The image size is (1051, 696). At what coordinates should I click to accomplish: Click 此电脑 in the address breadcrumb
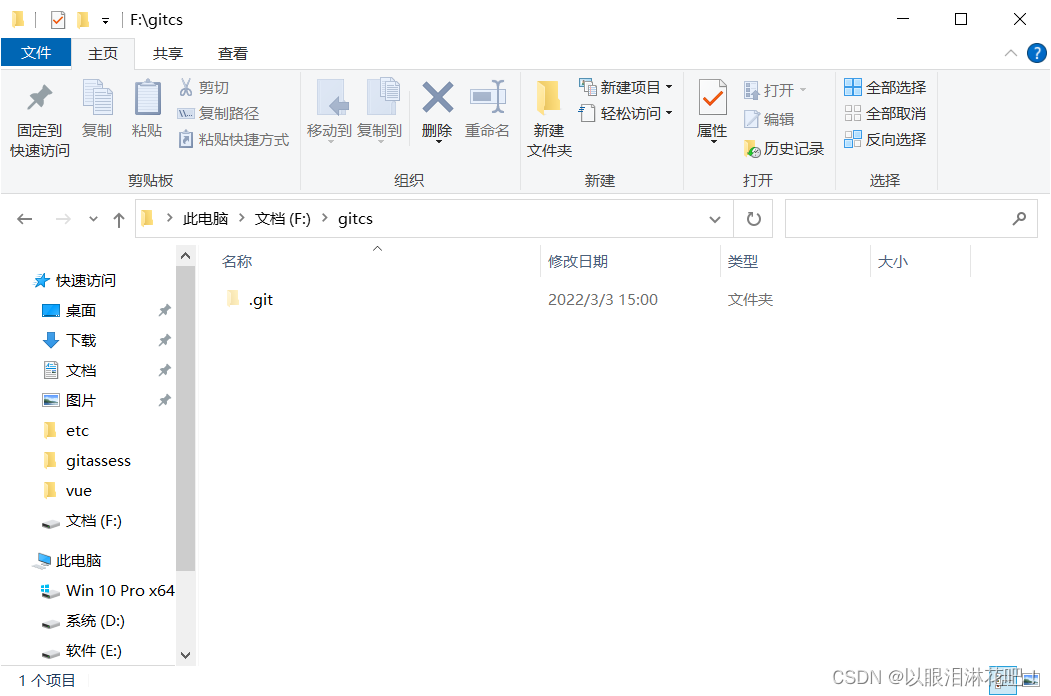pyautogui.click(x=205, y=219)
